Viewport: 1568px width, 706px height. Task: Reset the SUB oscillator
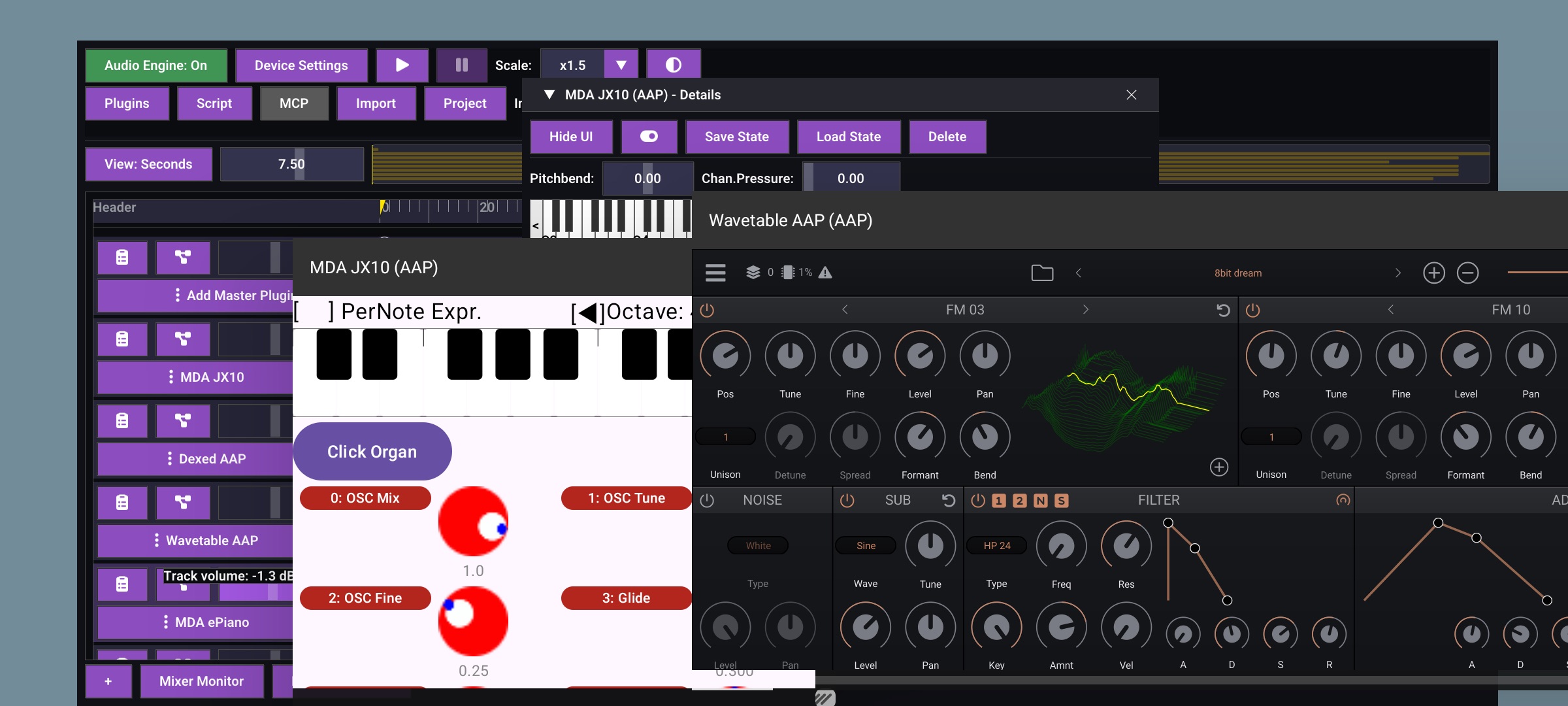click(x=949, y=501)
